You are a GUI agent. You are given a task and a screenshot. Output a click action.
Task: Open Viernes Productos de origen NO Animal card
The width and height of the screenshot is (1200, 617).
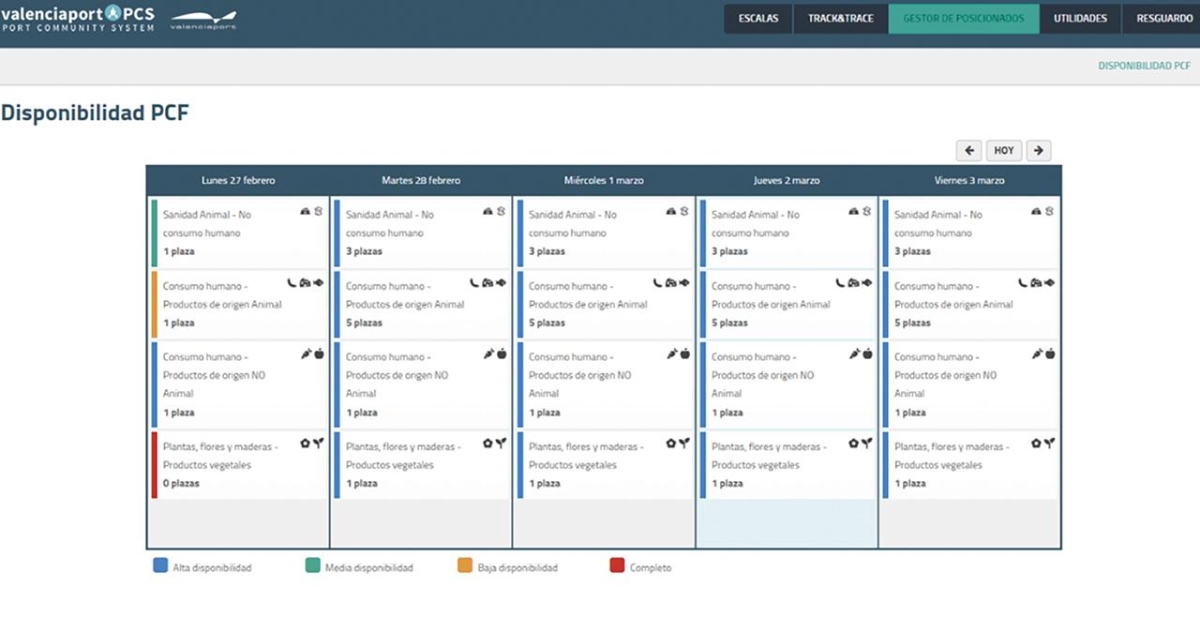972,384
